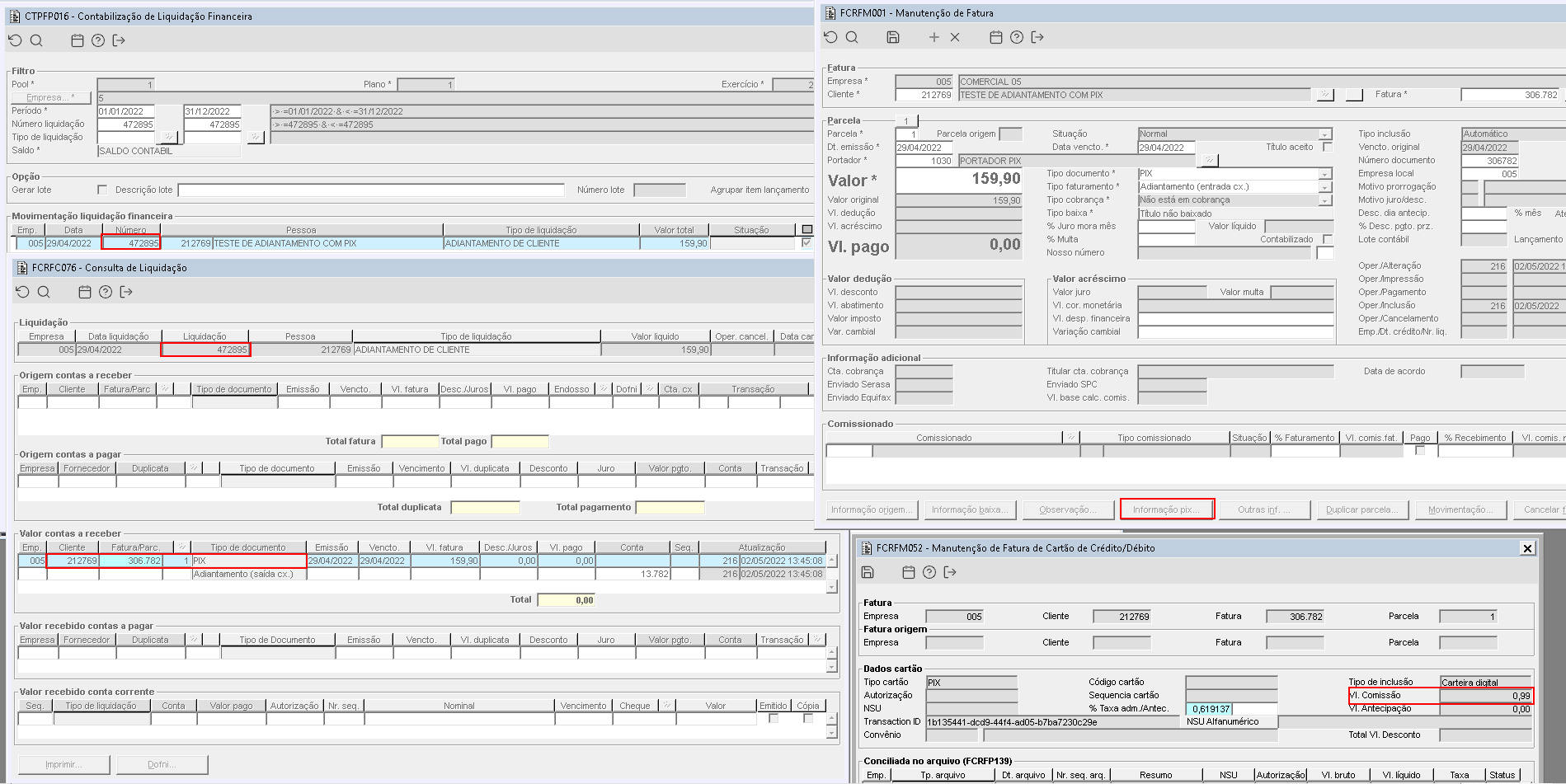1566x784 pixels.
Task: Click the Informação origem... button
Action: (872, 509)
